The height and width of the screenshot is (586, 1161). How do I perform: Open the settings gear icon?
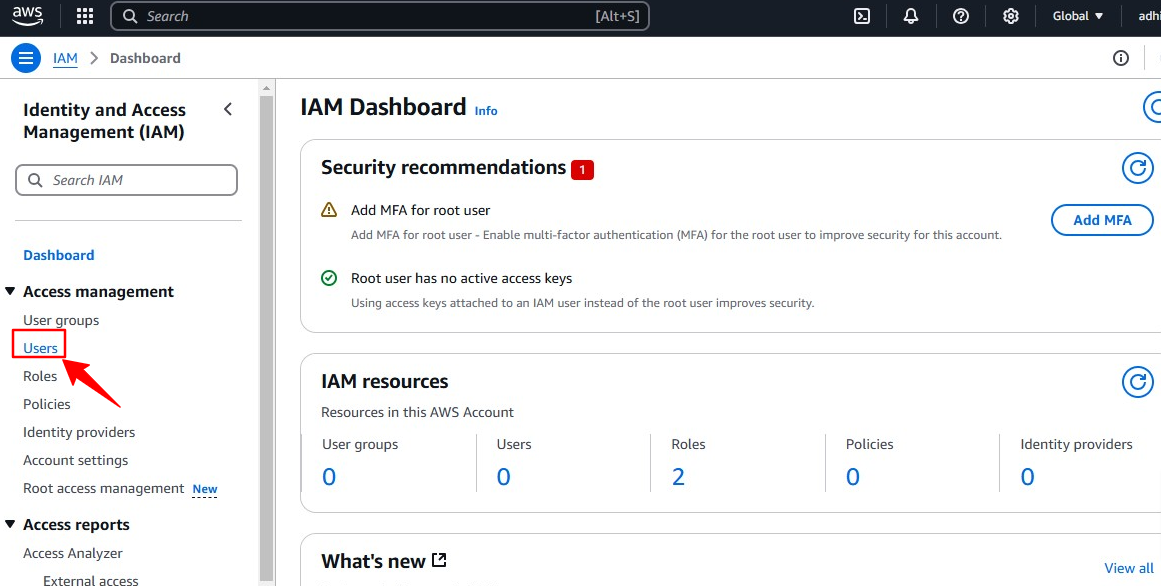click(1011, 16)
